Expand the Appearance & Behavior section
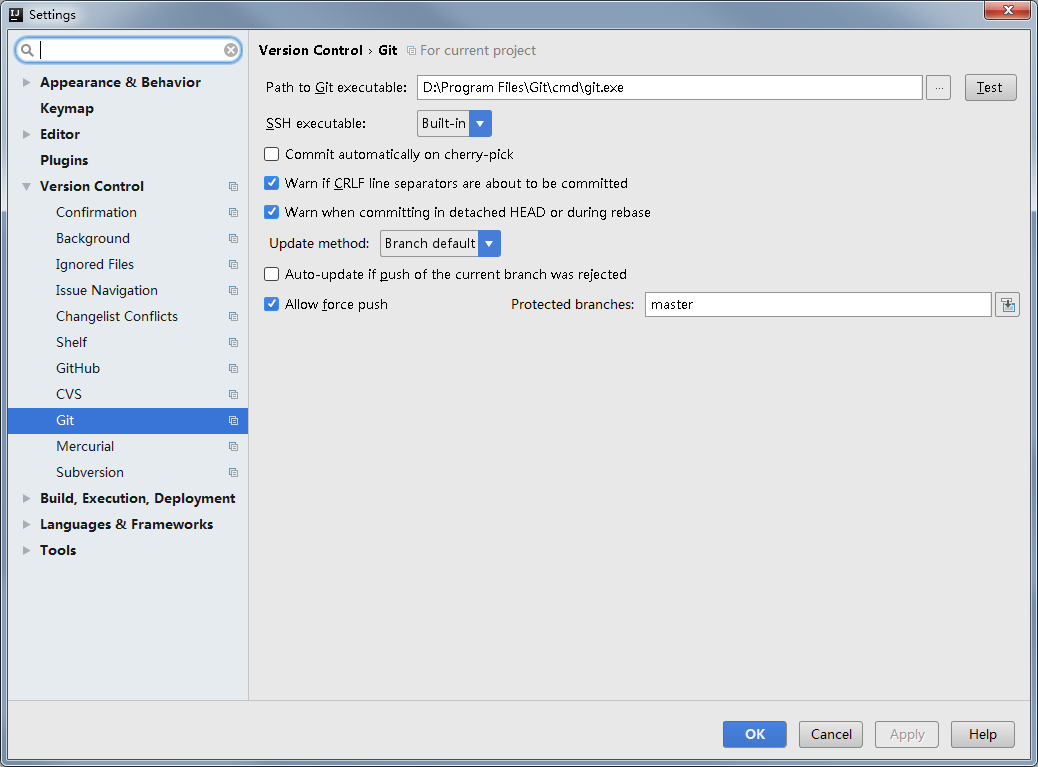 click(x=26, y=83)
